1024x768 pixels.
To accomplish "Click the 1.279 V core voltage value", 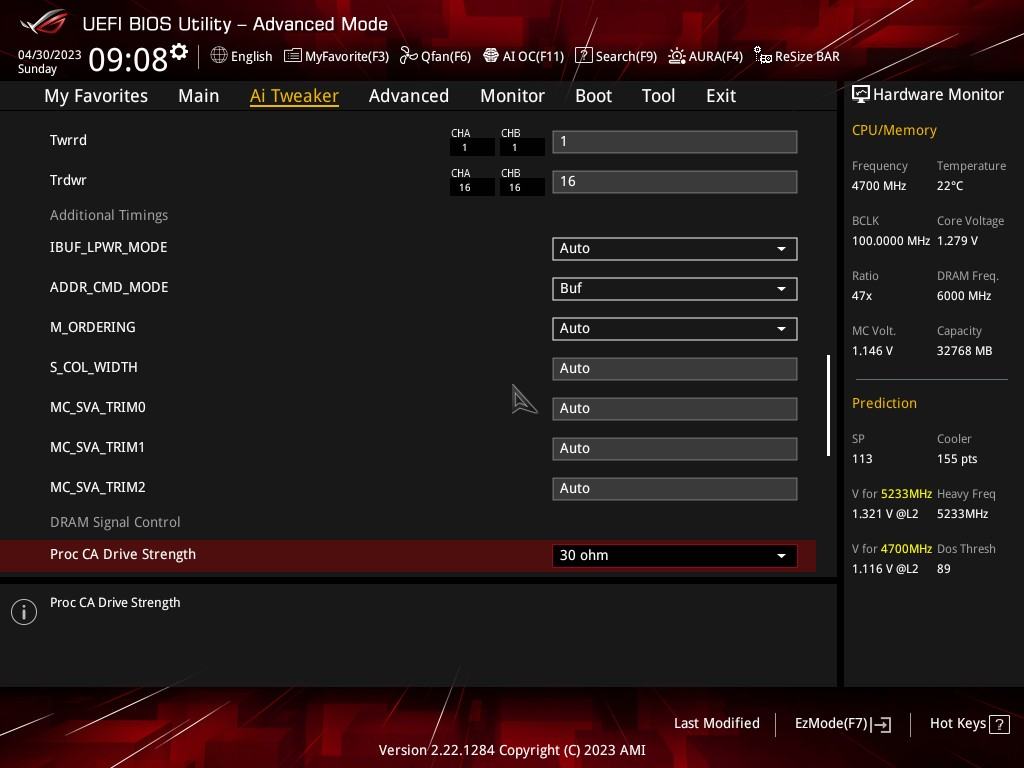I will coord(957,241).
